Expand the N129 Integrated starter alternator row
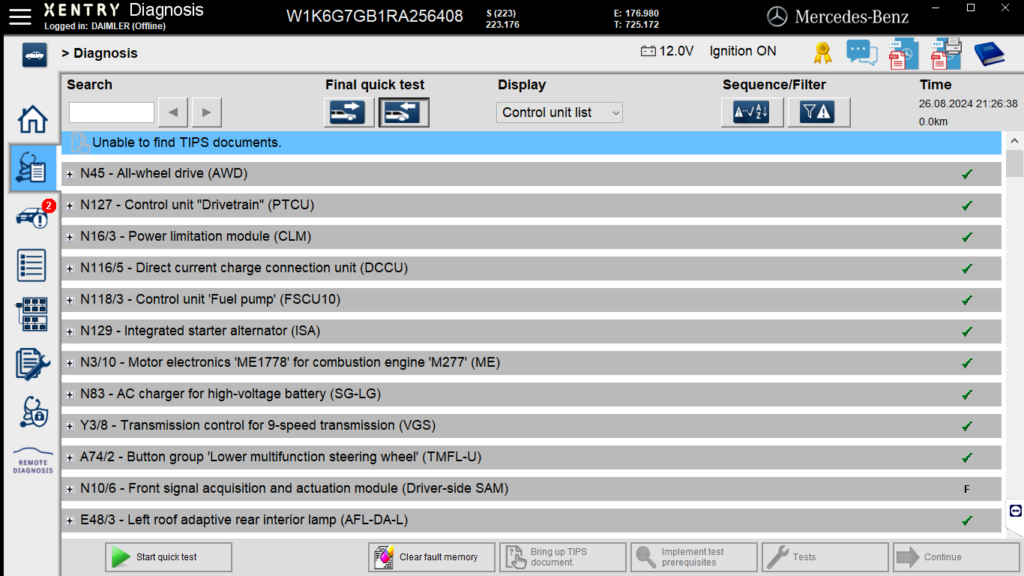The width and height of the screenshot is (1024, 576). click(70, 331)
